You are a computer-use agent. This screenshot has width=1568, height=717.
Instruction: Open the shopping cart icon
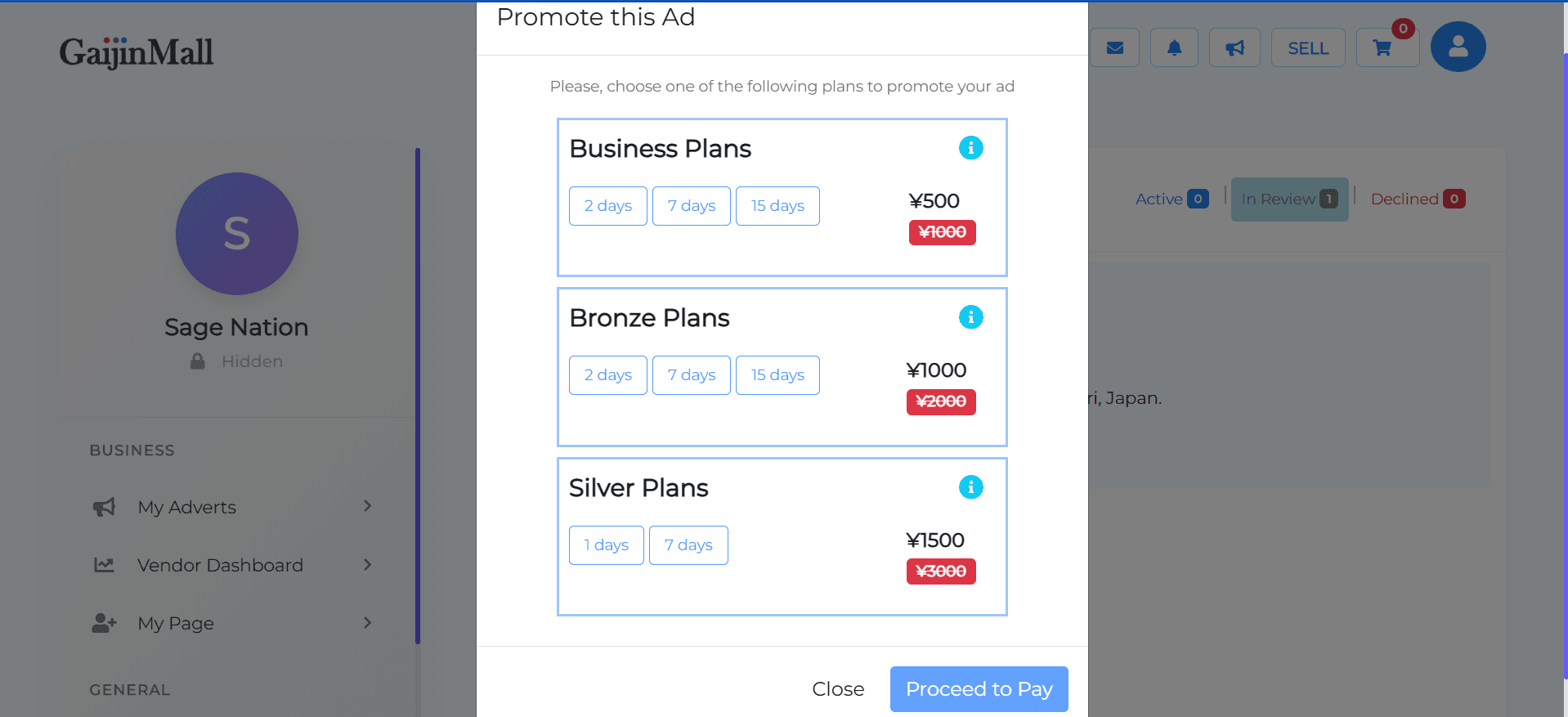point(1383,47)
